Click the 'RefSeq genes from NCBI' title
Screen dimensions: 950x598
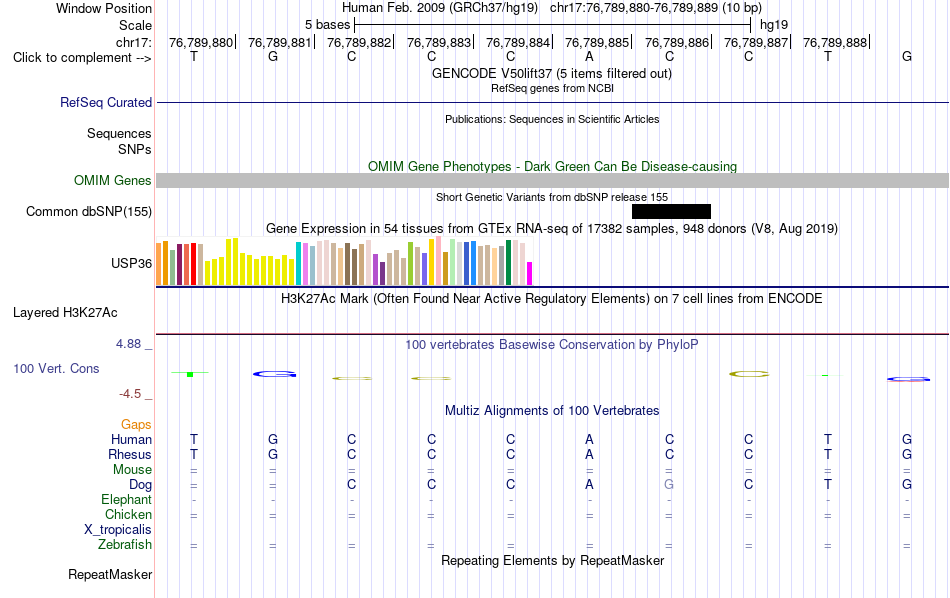point(553,88)
